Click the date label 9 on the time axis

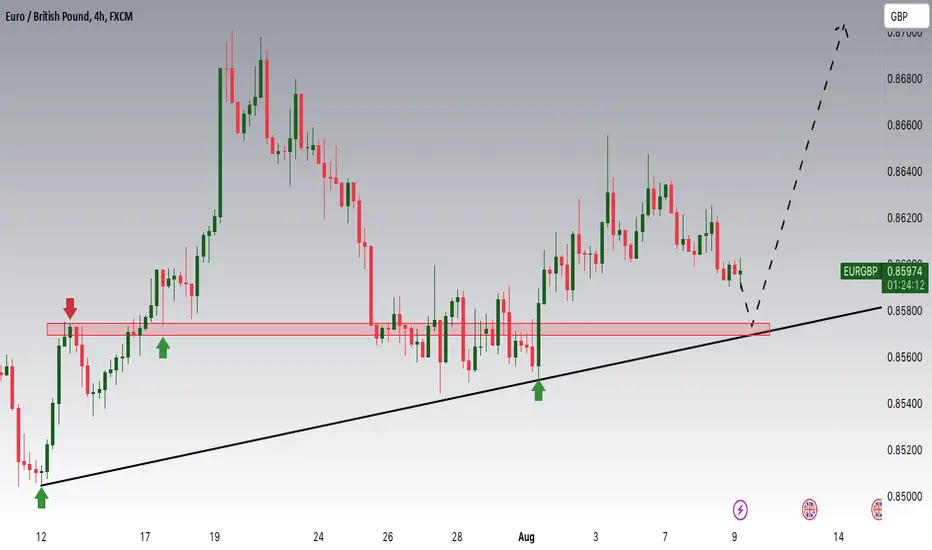pyautogui.click(x=735, y=537)
